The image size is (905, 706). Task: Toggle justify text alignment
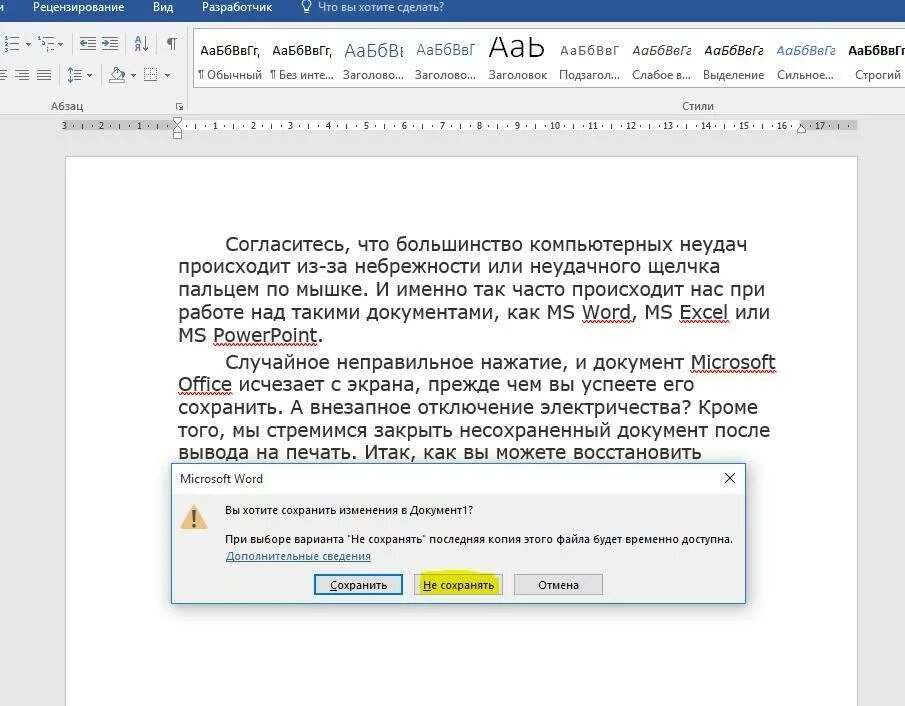(x=44, y=75)
